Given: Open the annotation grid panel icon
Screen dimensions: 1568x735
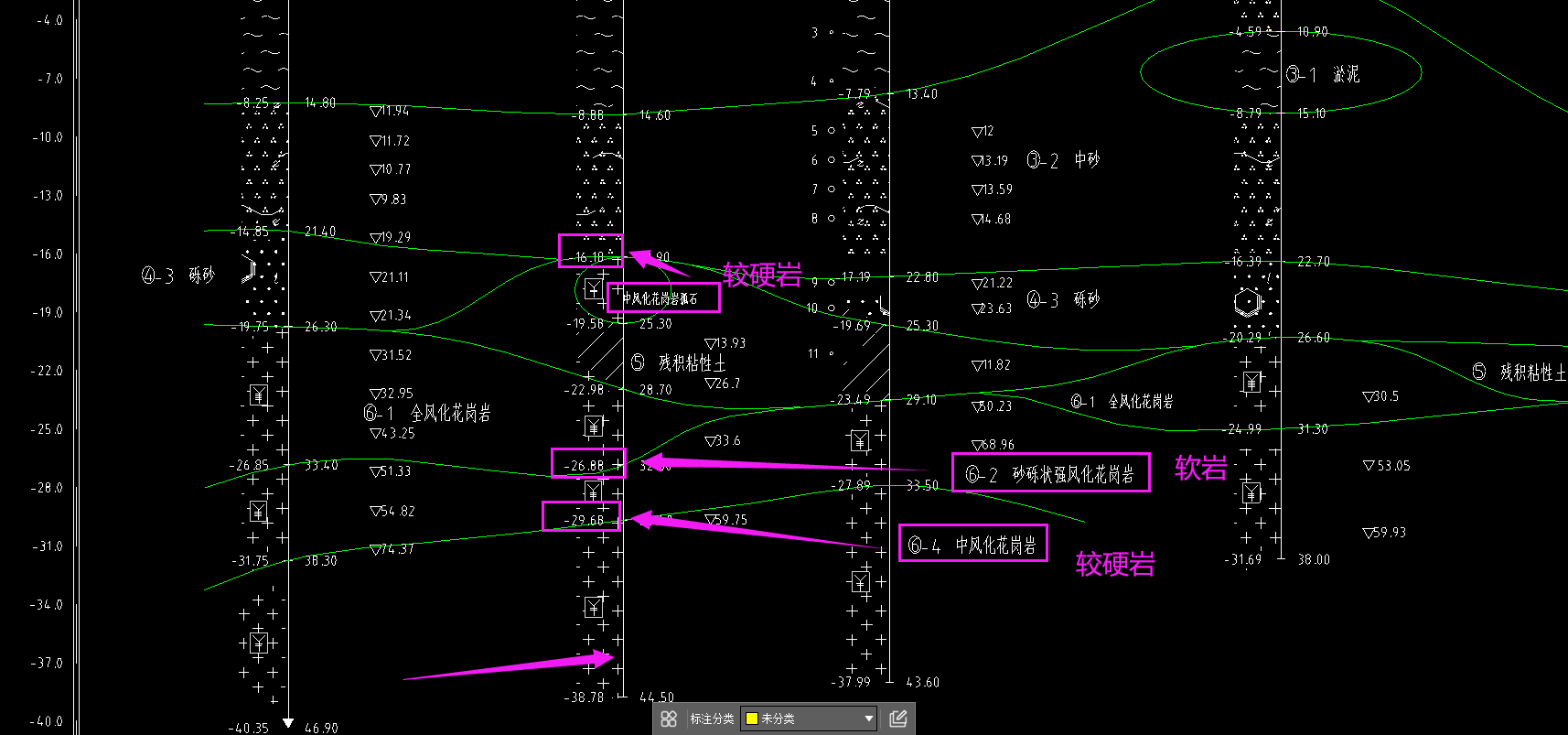Looking at the screenshot, I should tap(669, 719).
